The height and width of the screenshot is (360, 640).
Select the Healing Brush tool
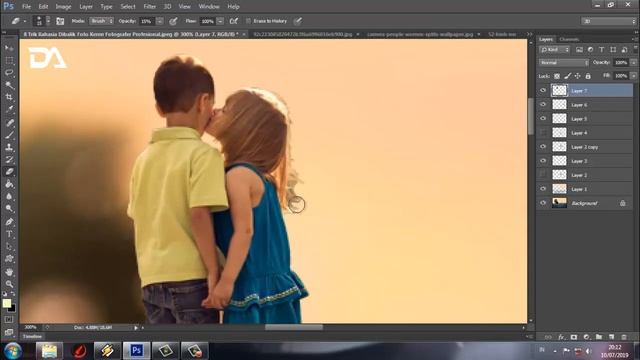9,122
